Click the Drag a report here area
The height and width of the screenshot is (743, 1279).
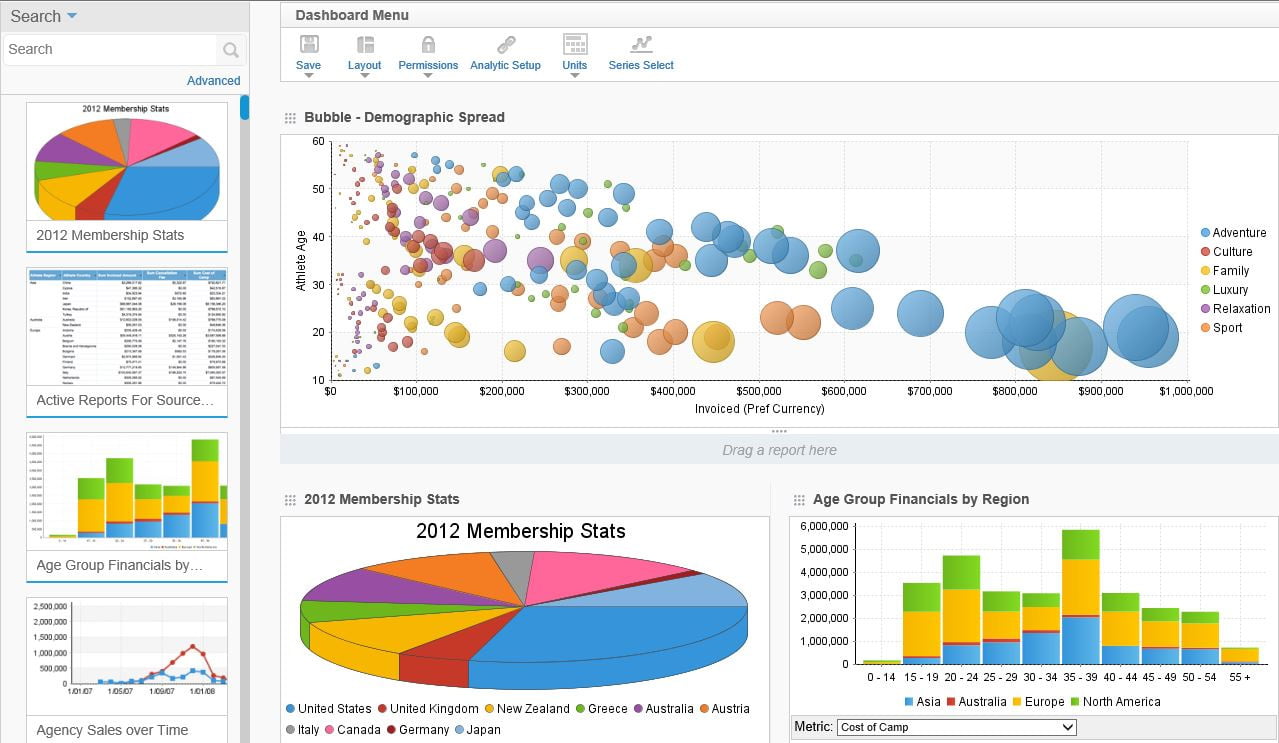779,450
